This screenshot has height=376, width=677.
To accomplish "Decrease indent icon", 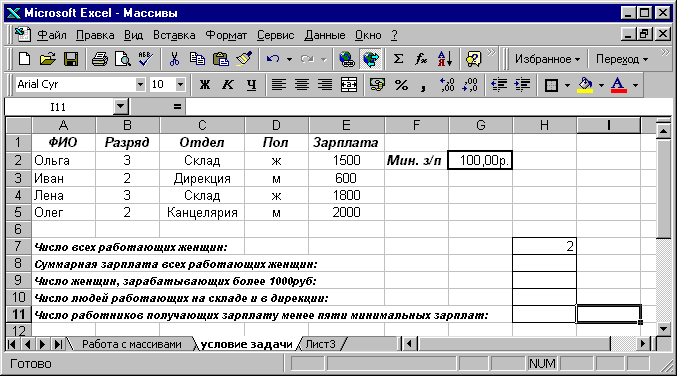I will click(499, 85).
